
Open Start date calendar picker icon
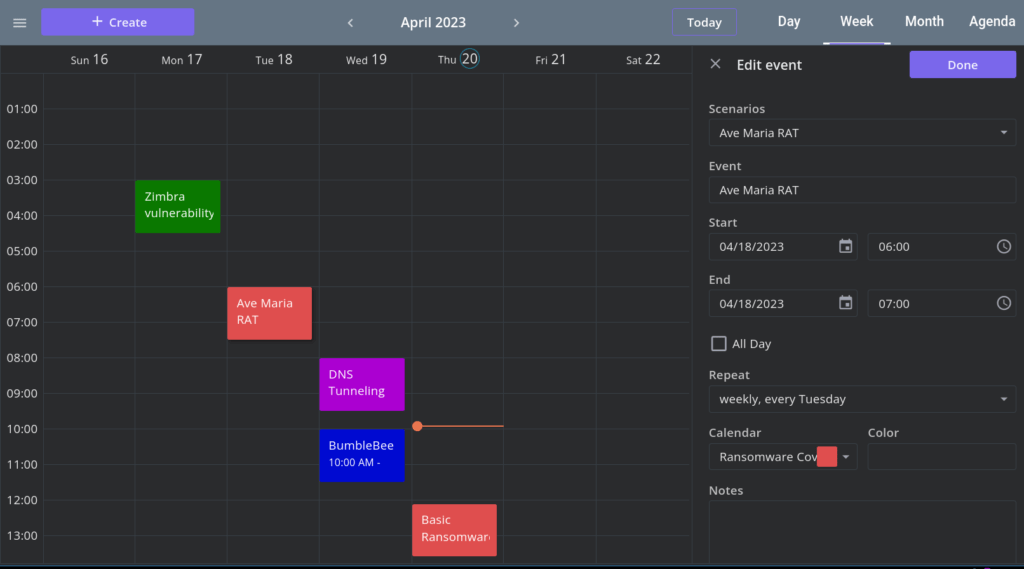pyautogui.click(x=845, y=246)
